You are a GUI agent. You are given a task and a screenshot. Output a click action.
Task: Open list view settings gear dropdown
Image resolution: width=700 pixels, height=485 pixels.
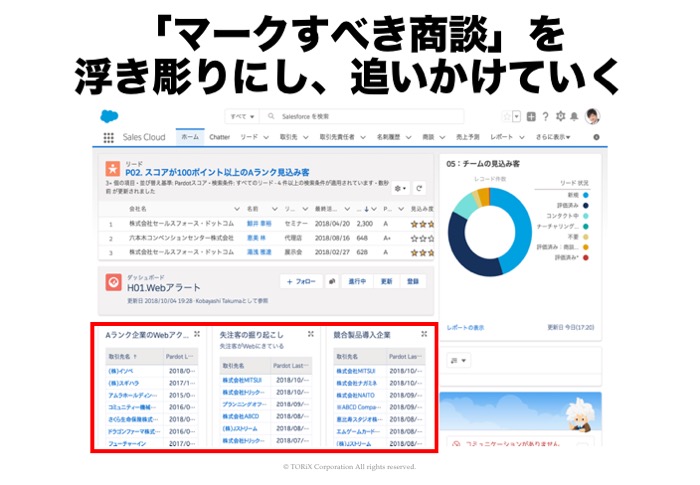pyautogui.click(x=401, y=188)
